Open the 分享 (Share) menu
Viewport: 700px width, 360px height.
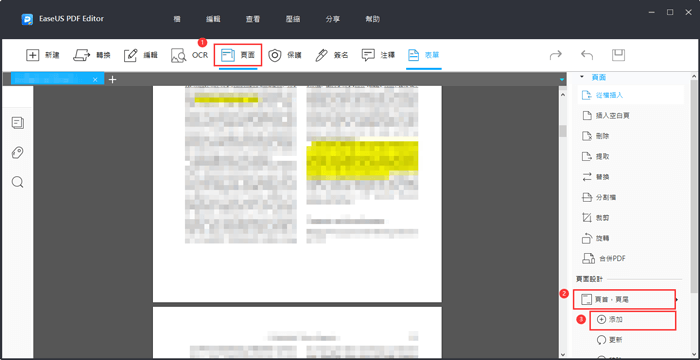click(x=333, y=19)
